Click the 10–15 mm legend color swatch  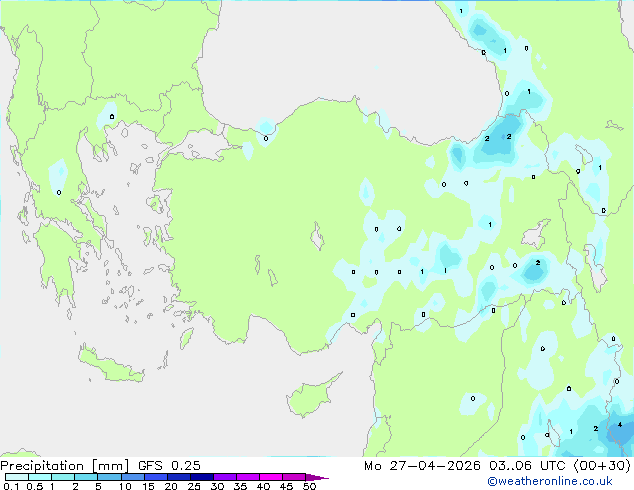(x=132, y=477)
